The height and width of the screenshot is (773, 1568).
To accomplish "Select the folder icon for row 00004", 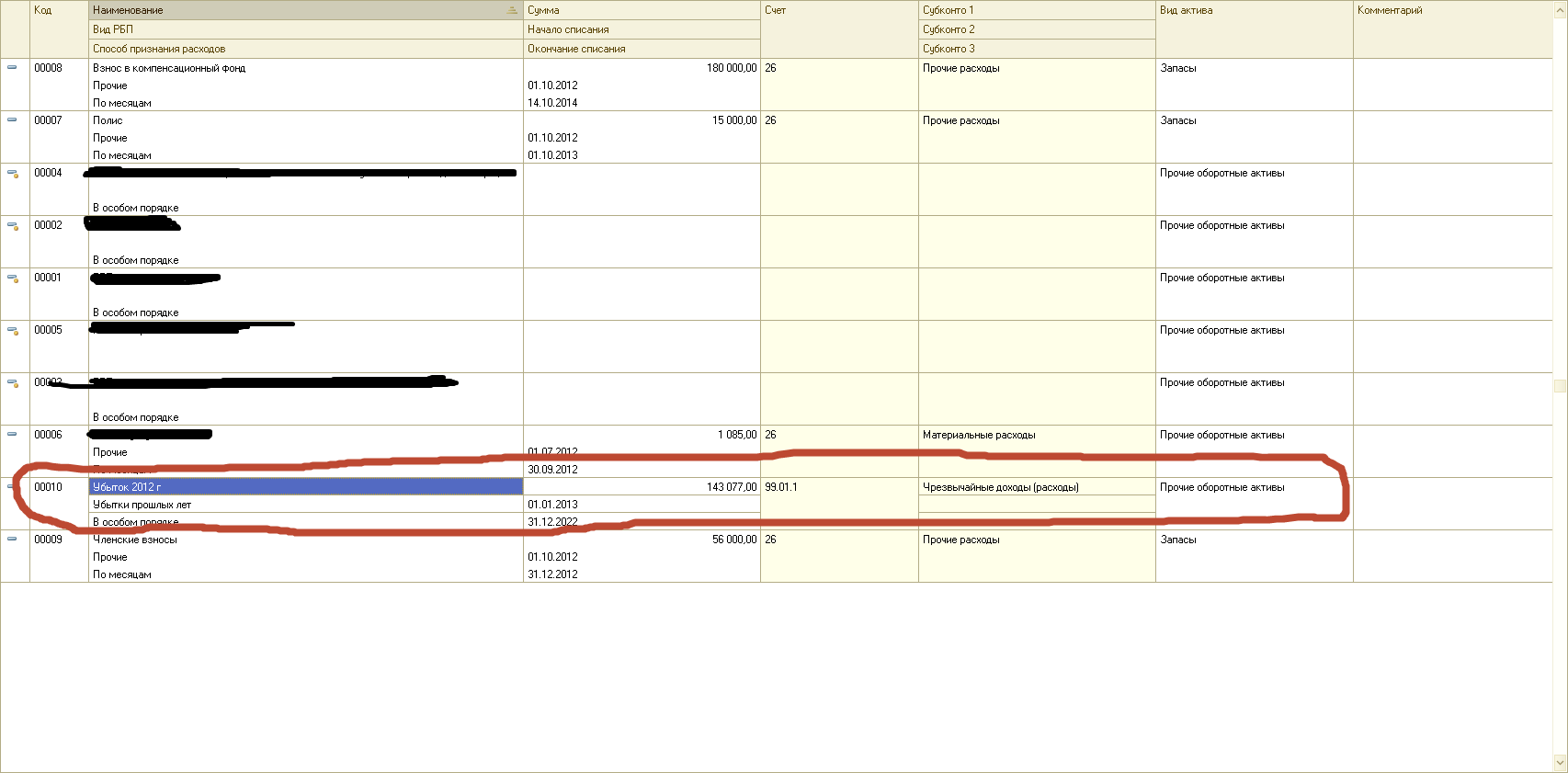I will coord(13,173).
